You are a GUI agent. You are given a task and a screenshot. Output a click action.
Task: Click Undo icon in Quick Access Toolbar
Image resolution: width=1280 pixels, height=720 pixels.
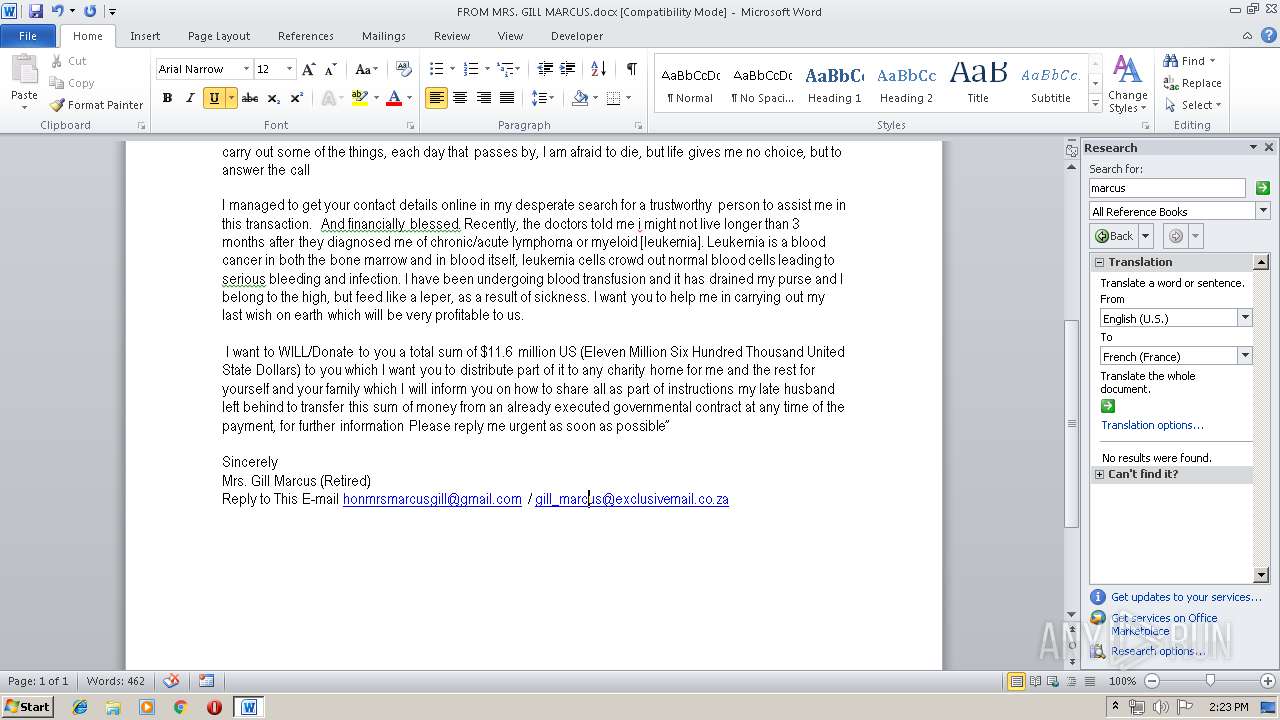point(57,11)
